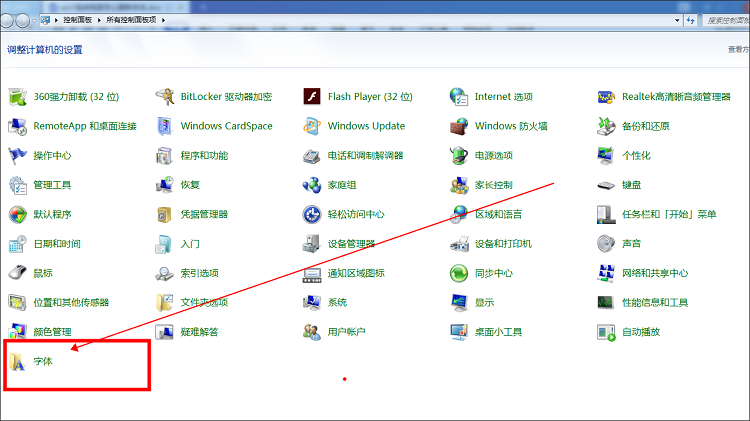Open the 通知区域图标 link
The width and height of the screenshot is (750, 421).
point(356,273)
